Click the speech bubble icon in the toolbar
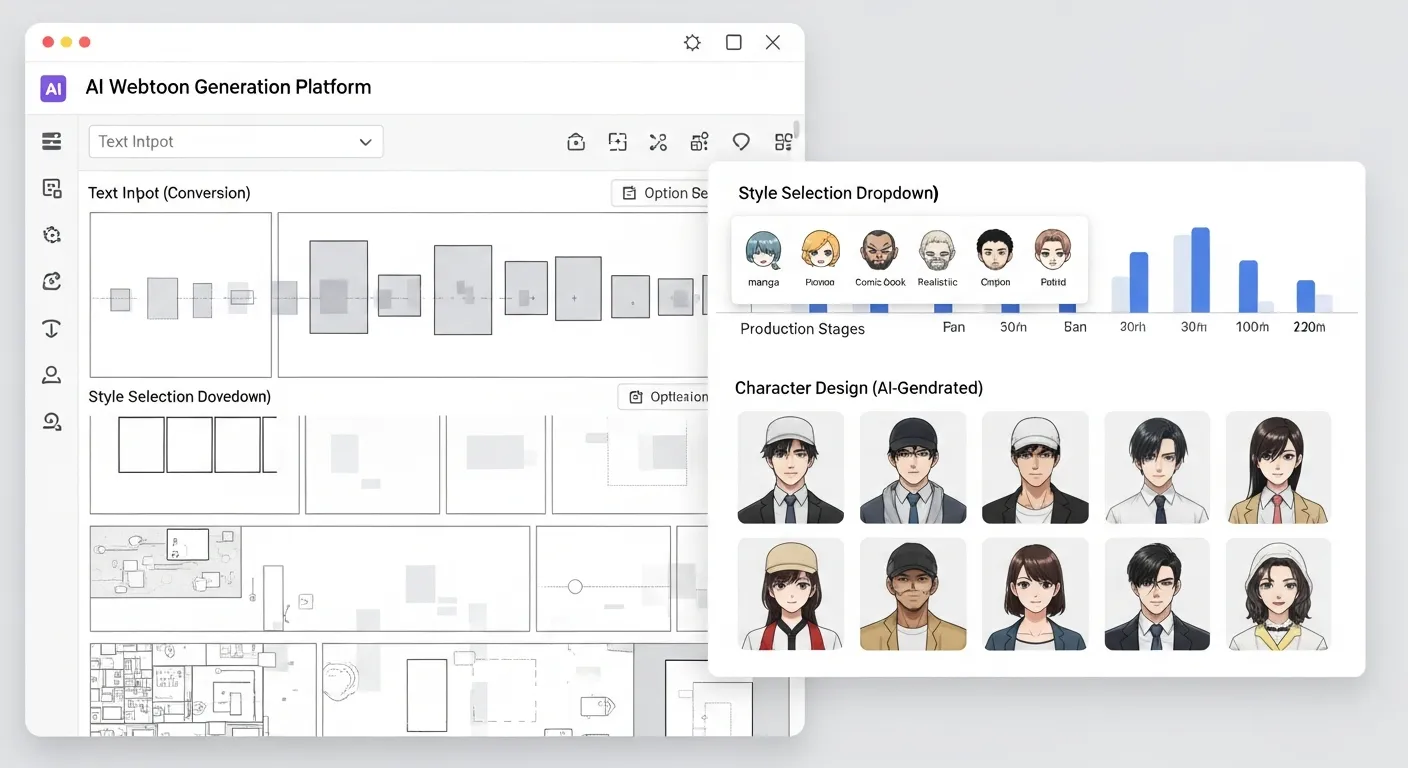 [741, 141]
